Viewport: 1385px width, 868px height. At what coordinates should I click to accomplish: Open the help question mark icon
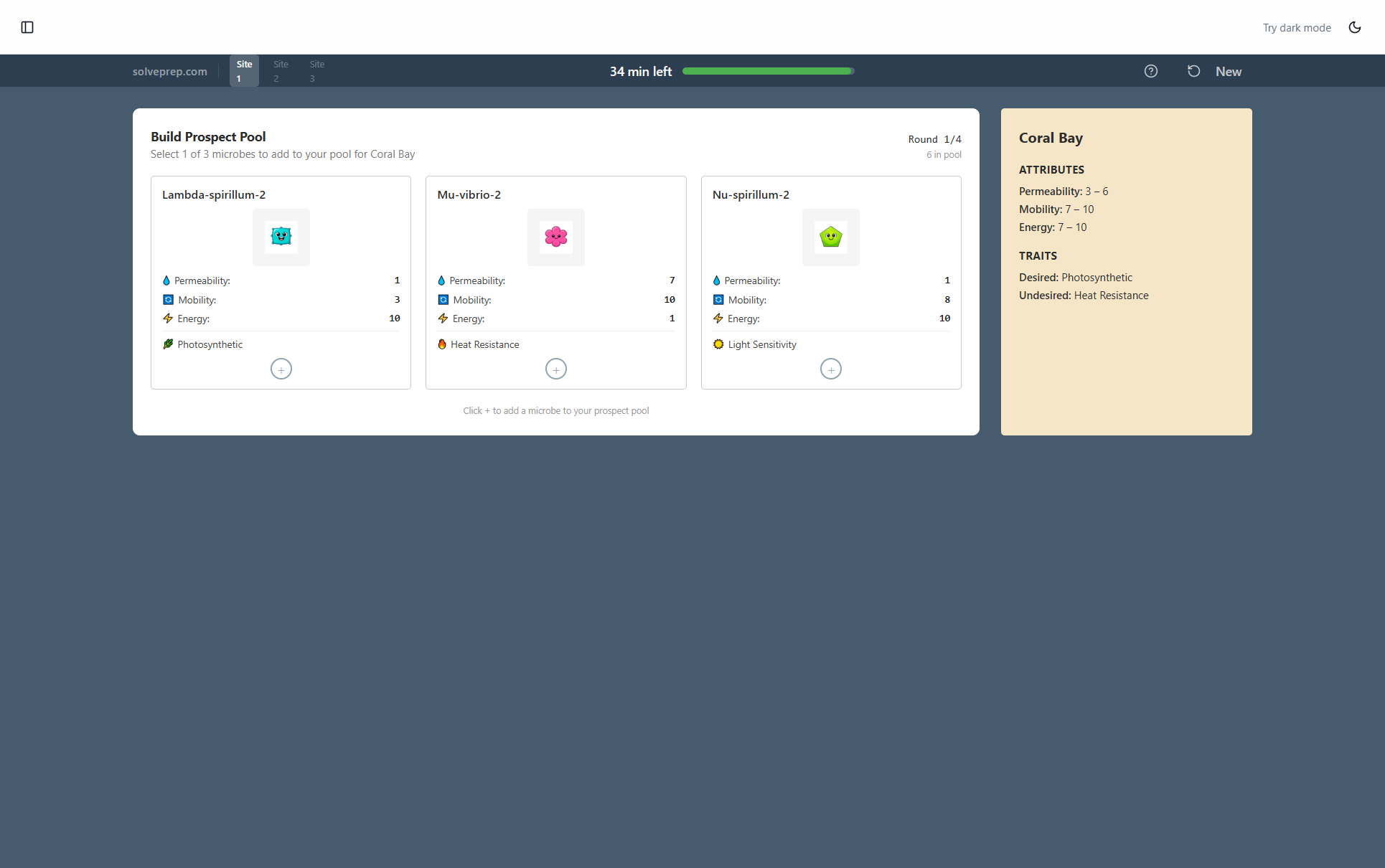[x=1150, y=71]
